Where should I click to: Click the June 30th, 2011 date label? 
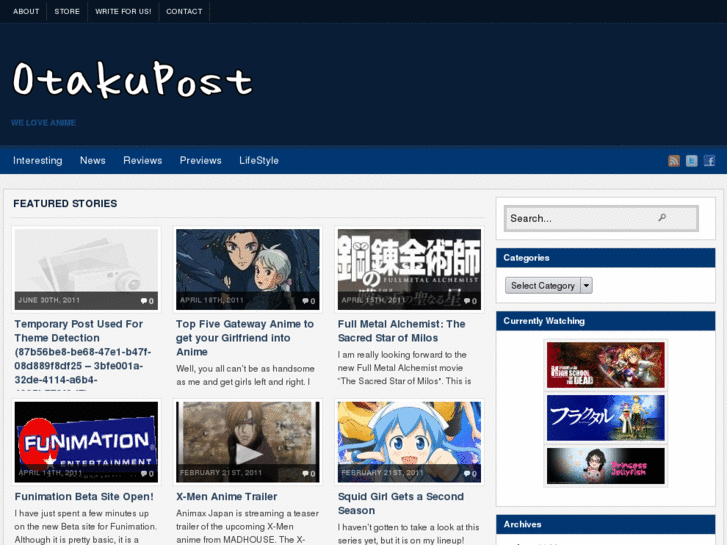click(49, 301)
